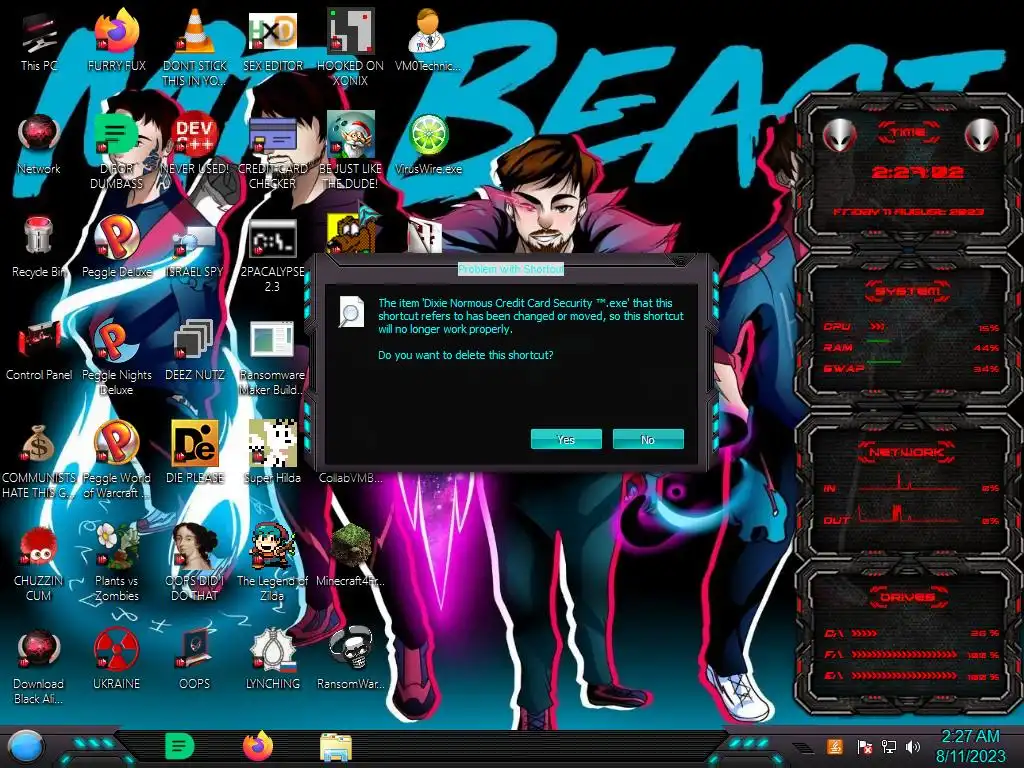Click the orange Java tray icon
This screenshot has width=1024, height=768.
point(834,746)
